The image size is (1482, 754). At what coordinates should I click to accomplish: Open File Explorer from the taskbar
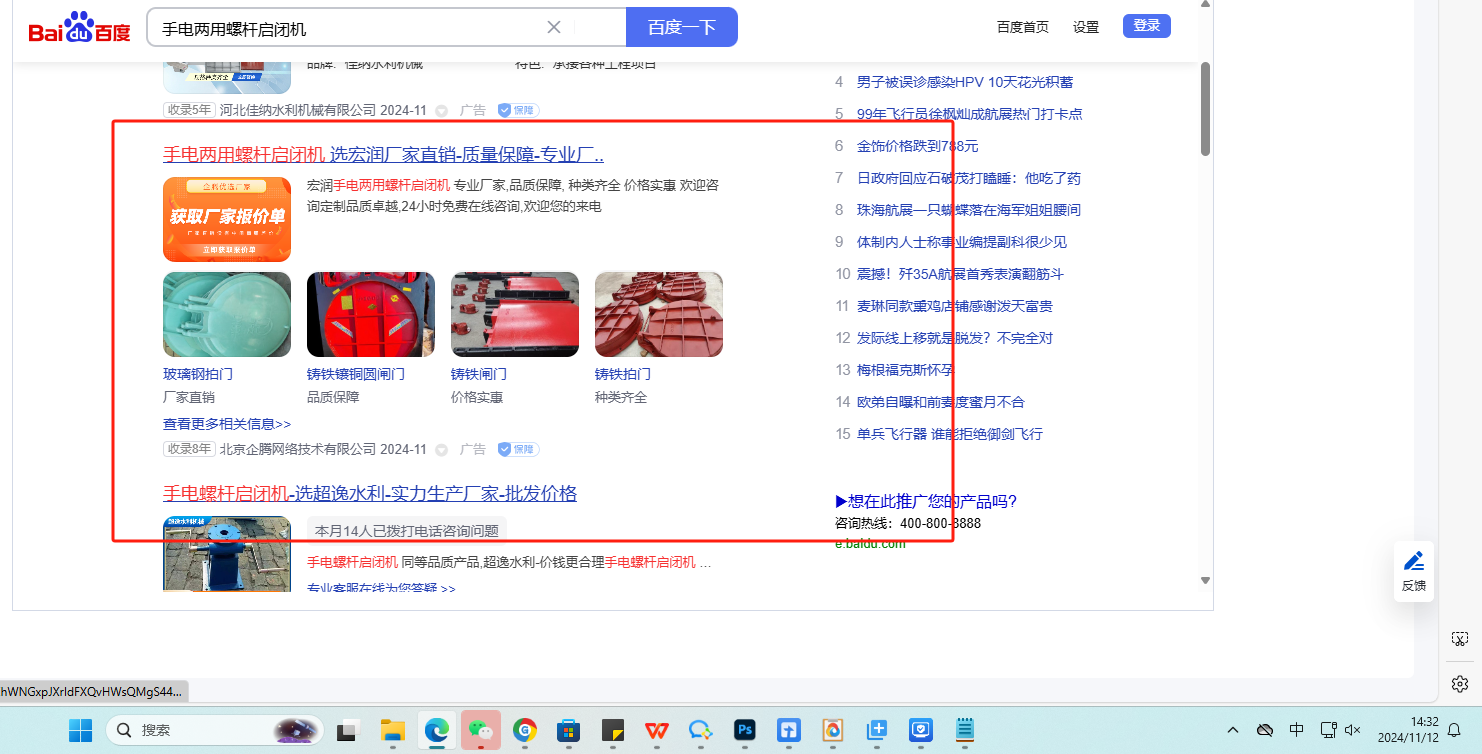tap(392, 731)
